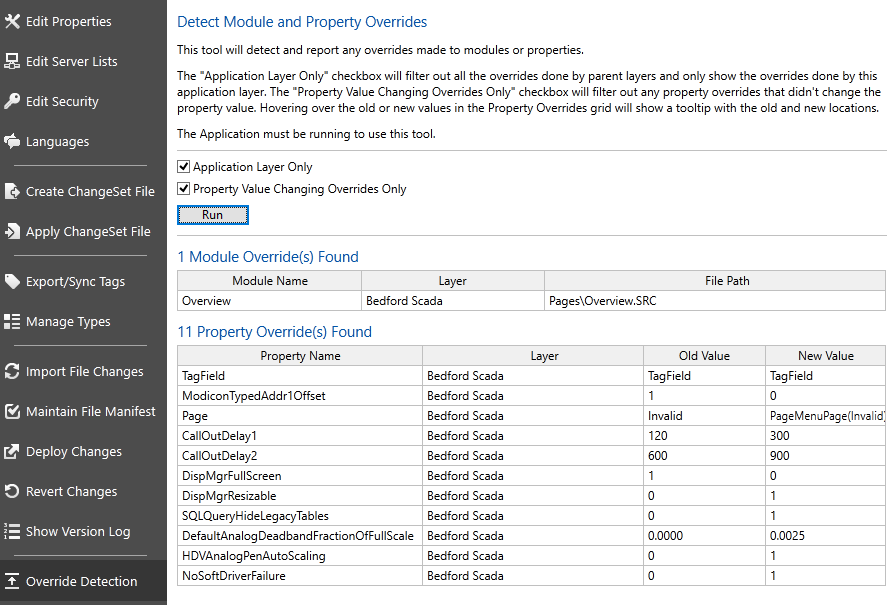Uncheck Property Value Changing Overrides Only

tap(184, 189)
